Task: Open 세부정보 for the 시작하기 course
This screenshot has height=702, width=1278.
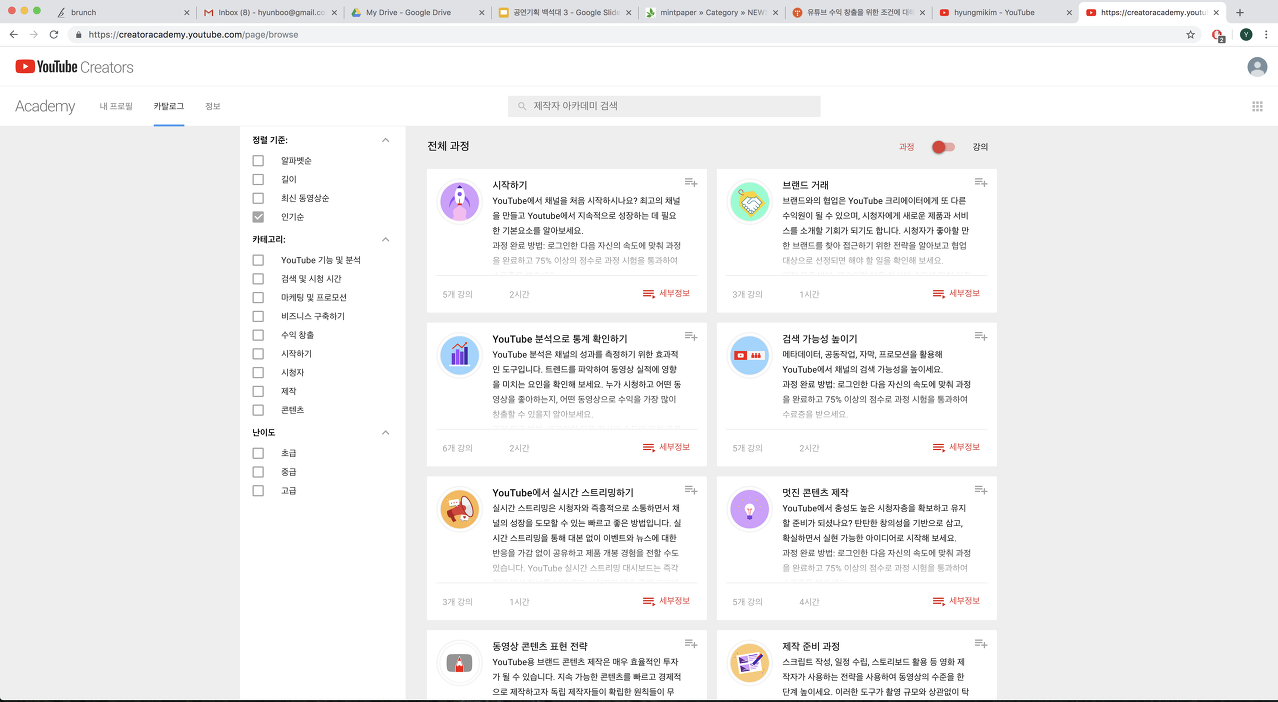Action: tap(668, 291)
